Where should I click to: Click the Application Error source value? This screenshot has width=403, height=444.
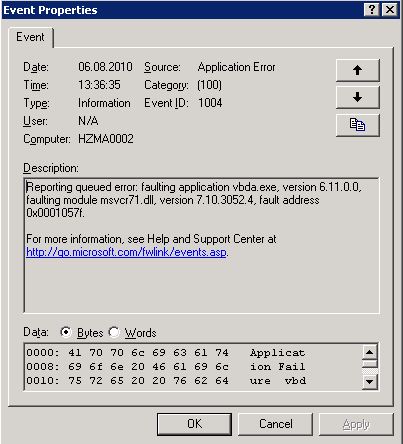(237, 67)
